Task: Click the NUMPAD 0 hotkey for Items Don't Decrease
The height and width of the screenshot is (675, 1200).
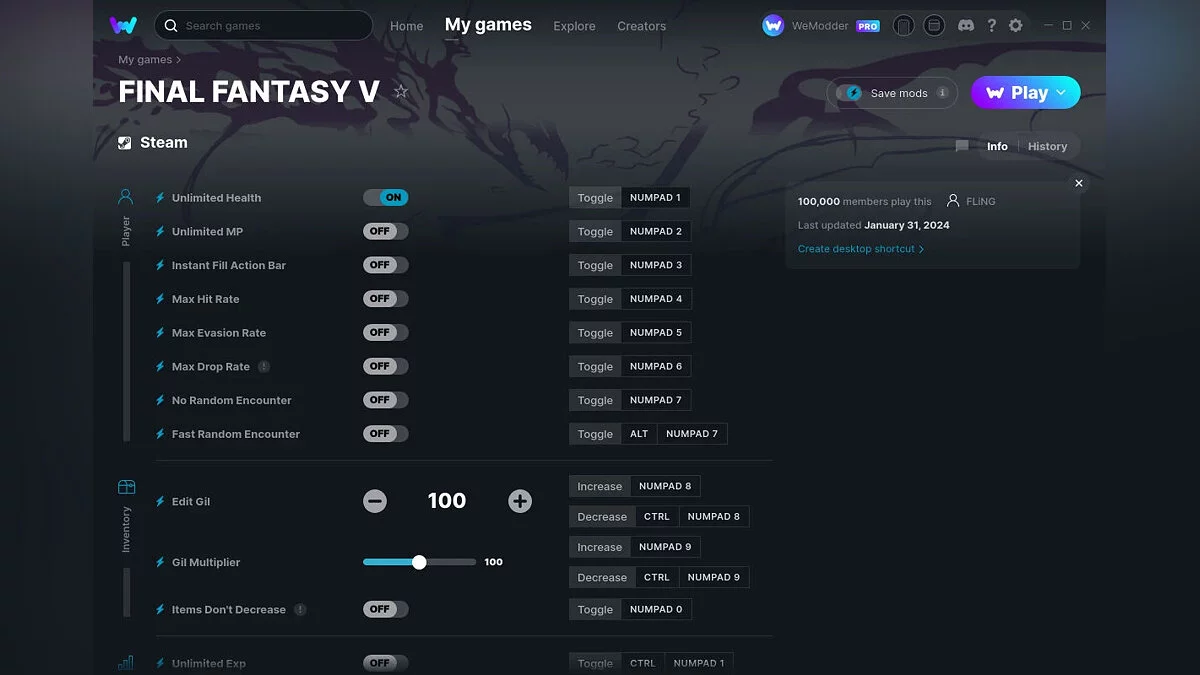Action: pyautogui.click(x=656, y=609)
